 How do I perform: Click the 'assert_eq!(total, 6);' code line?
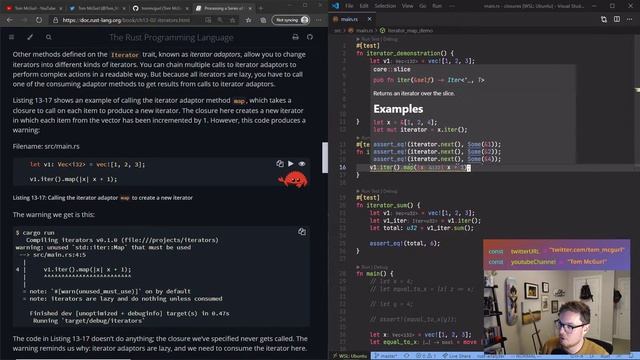404,243
